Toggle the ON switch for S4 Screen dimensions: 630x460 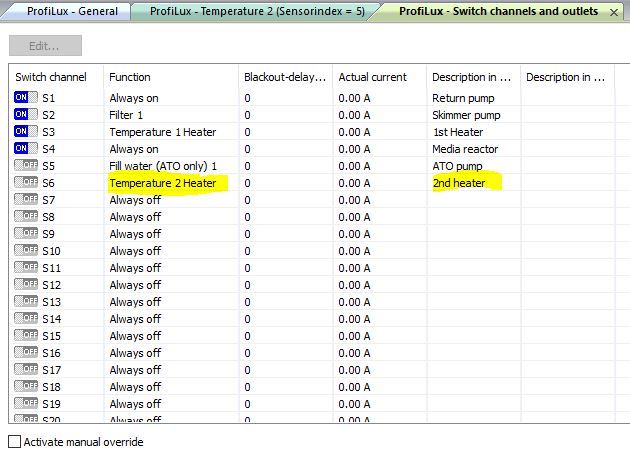tap(26, 148)
